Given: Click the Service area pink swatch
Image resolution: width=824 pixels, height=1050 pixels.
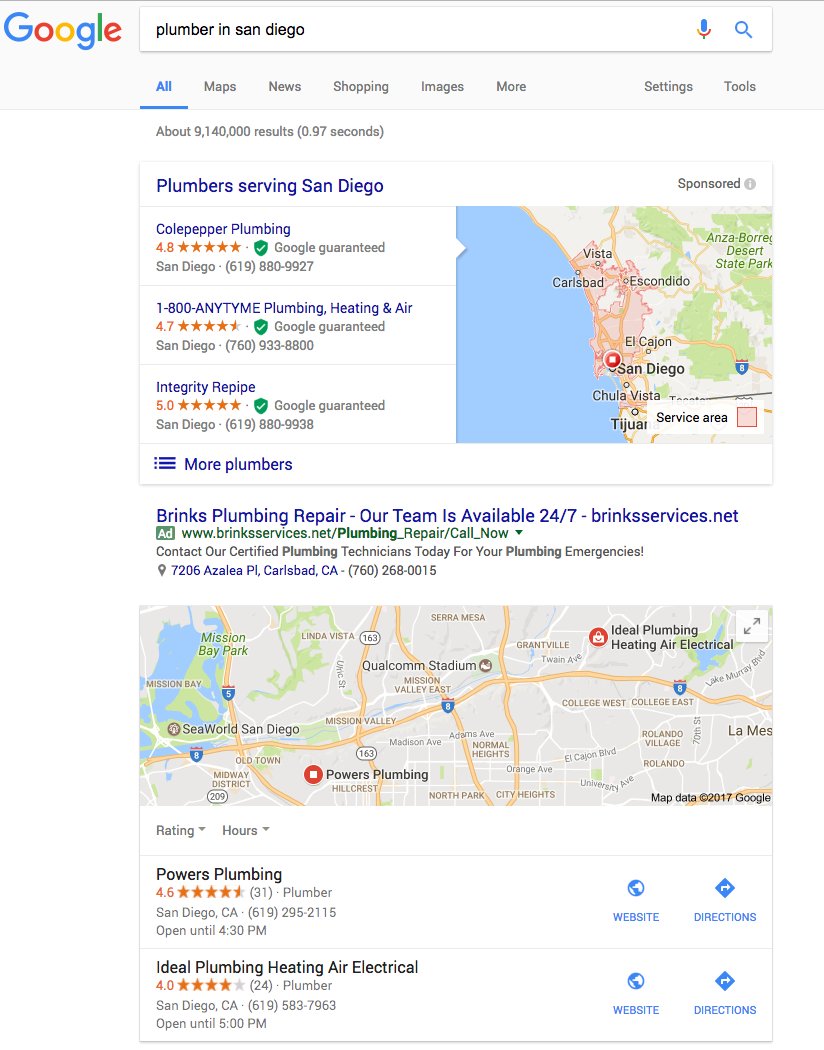Looking at the screenshot, I should (x=746, y=417).
